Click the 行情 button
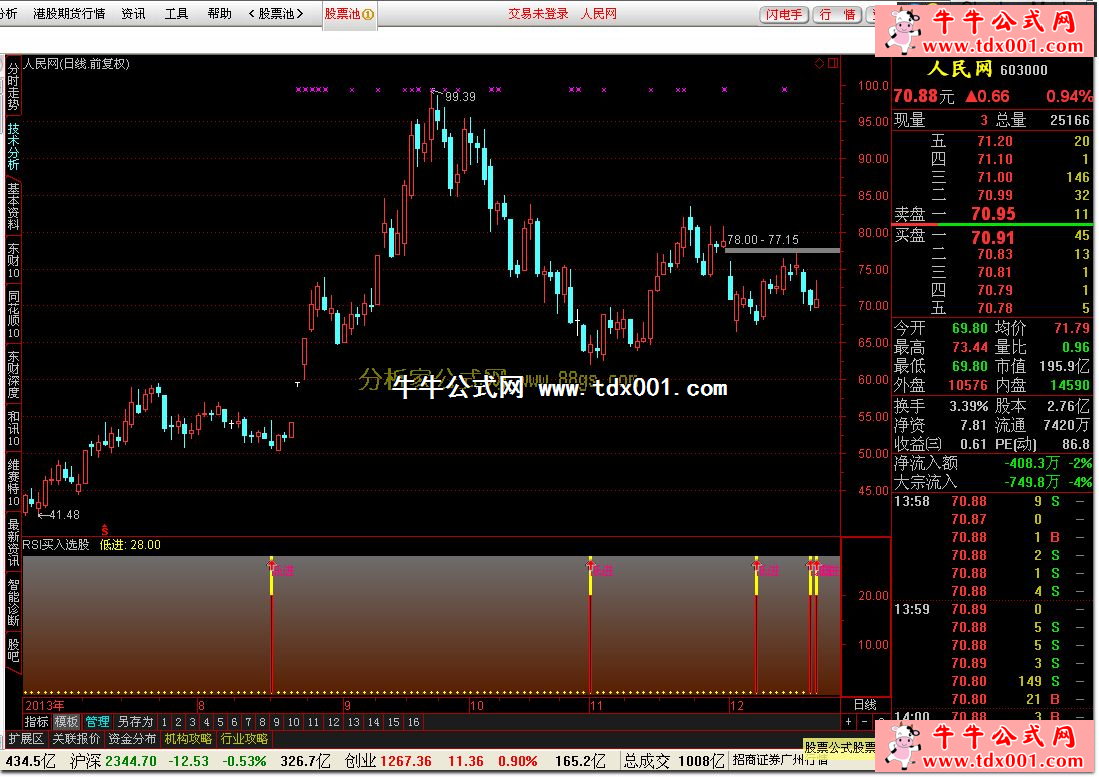This screenshot has height=777, width=1099. pos(838,15)
